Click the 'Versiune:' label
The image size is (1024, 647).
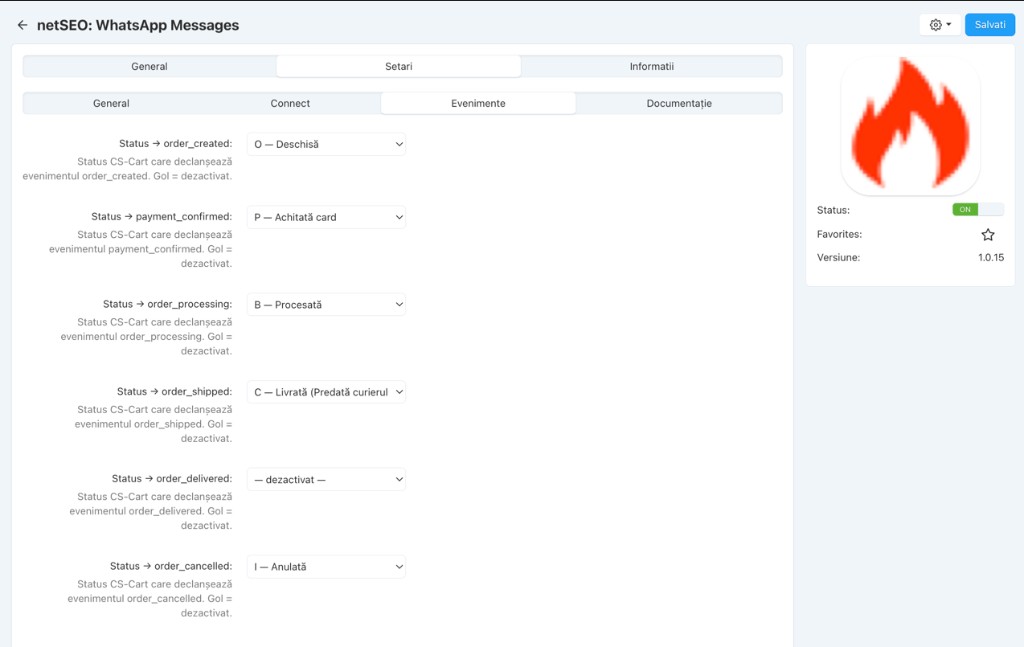838,257
